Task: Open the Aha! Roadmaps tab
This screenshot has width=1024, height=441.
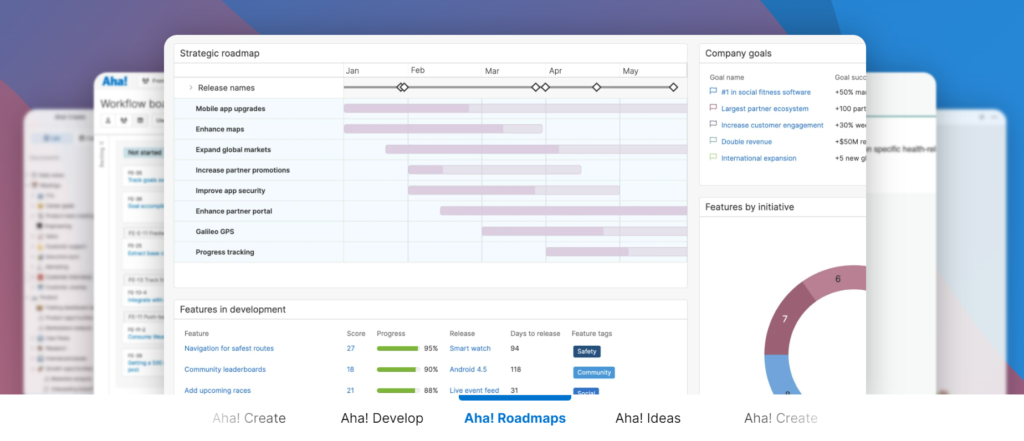Action: (x=514, y=418)
